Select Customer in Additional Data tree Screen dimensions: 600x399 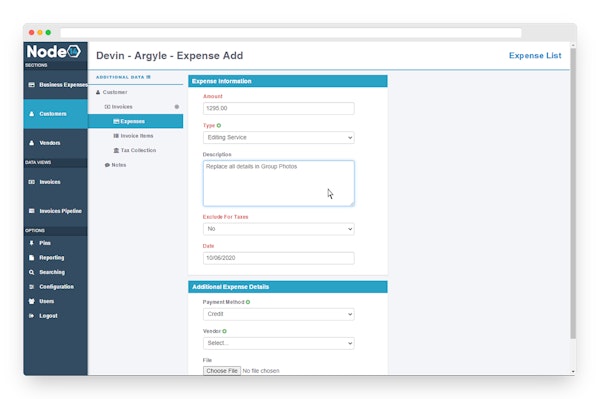tap(135, 92)
